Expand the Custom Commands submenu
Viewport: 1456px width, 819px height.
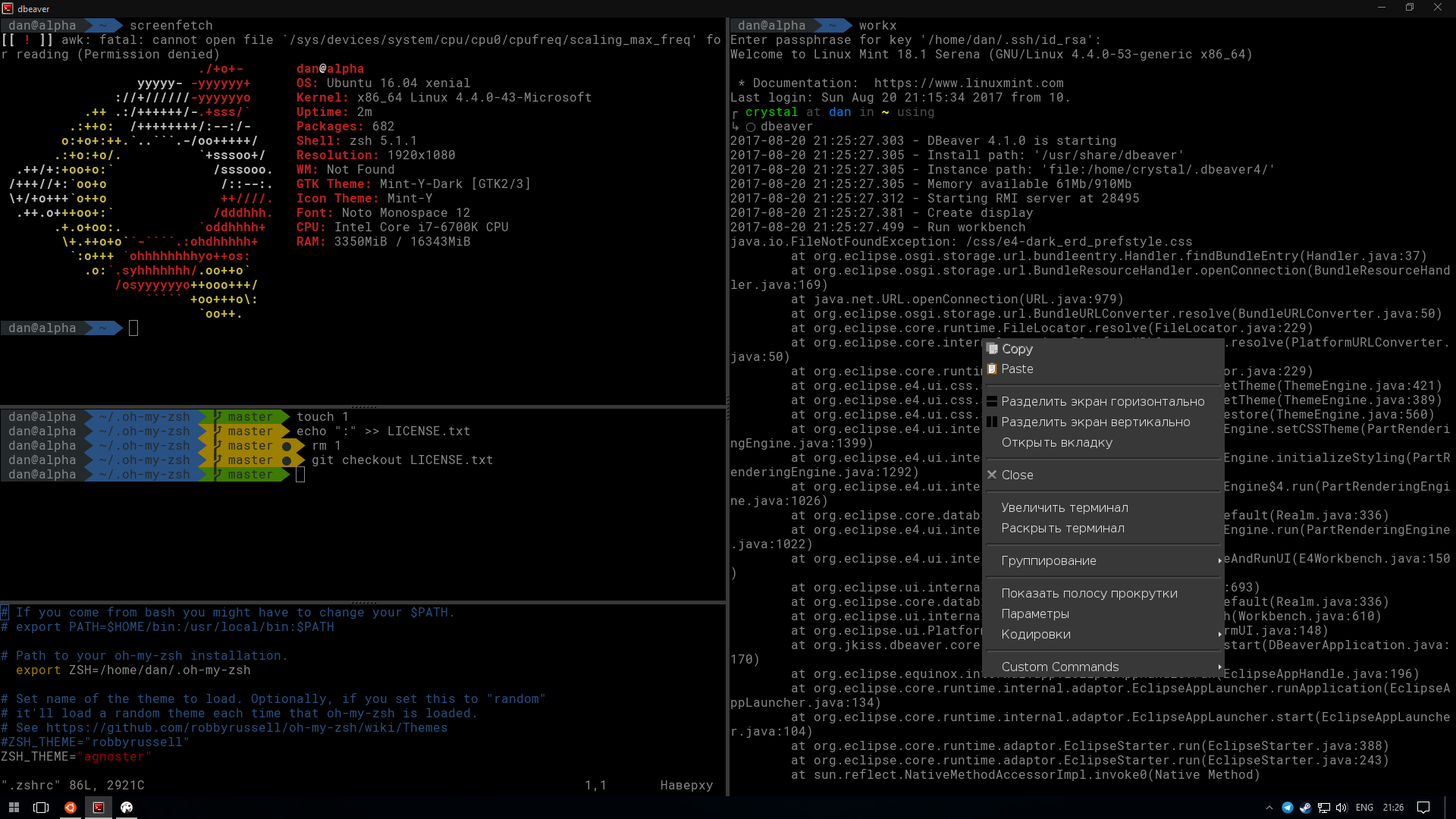[1103, 667]
